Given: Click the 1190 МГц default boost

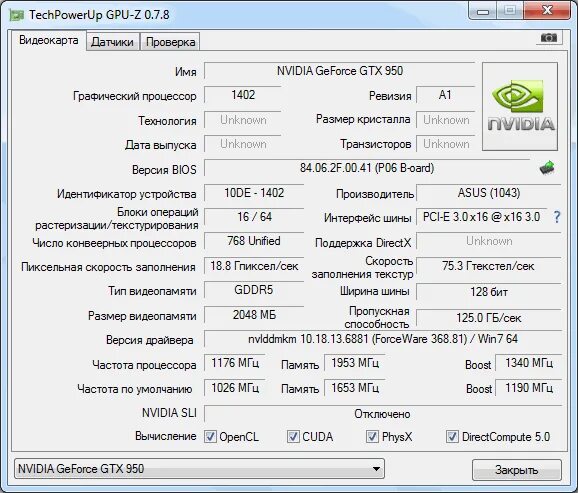Looking at the screenshot, I should [529, 388].
